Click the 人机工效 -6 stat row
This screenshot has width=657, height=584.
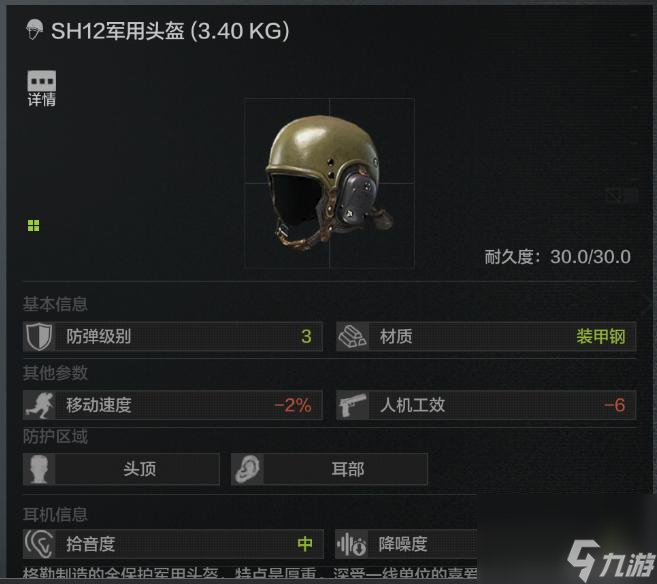pos(486,405)
